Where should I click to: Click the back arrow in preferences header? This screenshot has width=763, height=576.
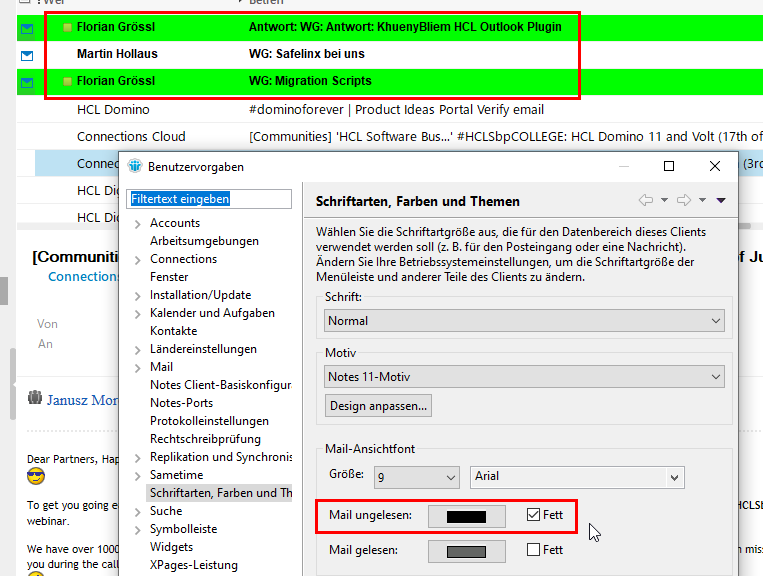pos(646,200)
